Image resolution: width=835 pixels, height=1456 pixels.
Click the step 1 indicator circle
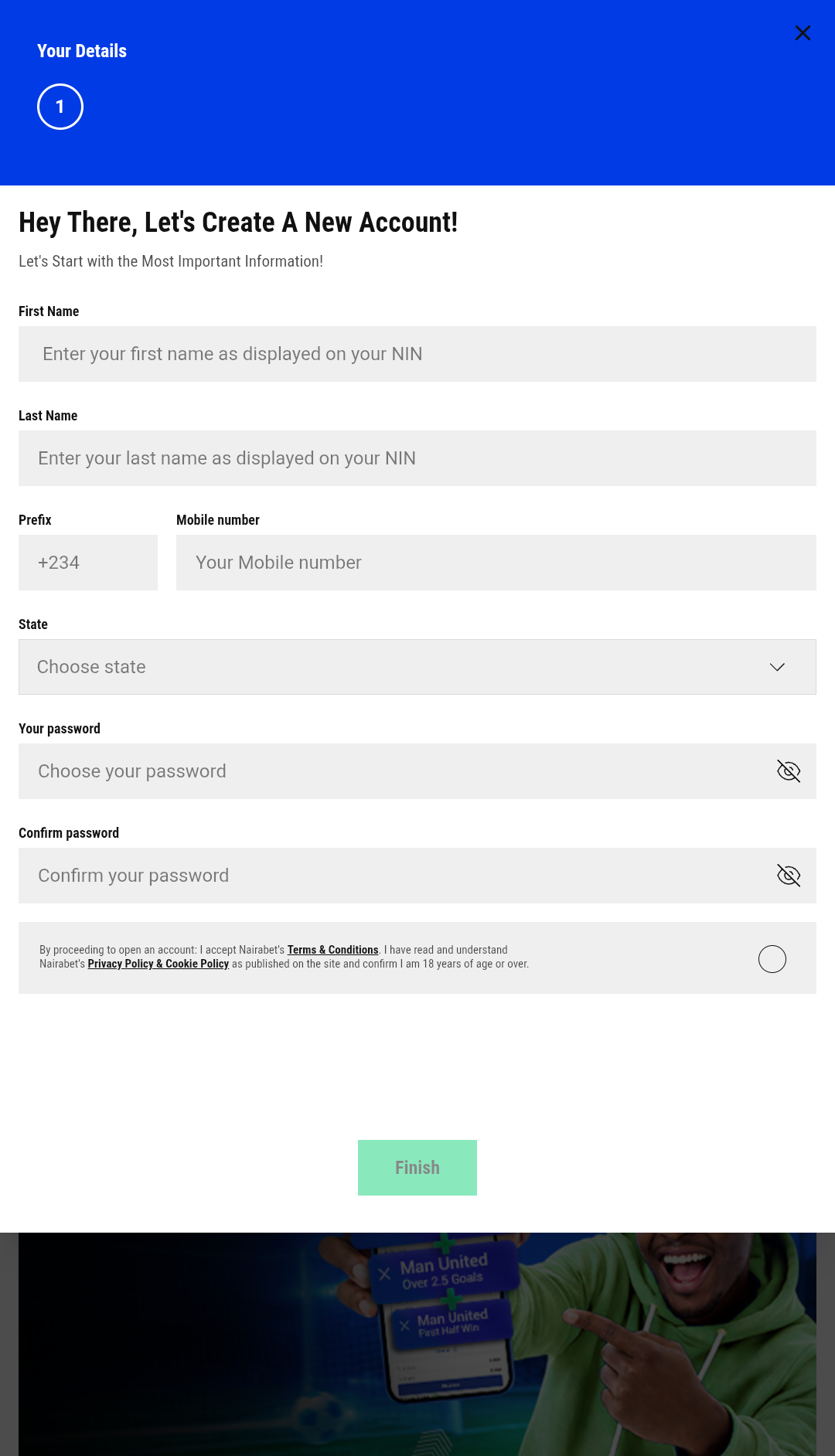click(x=60, y=106)
